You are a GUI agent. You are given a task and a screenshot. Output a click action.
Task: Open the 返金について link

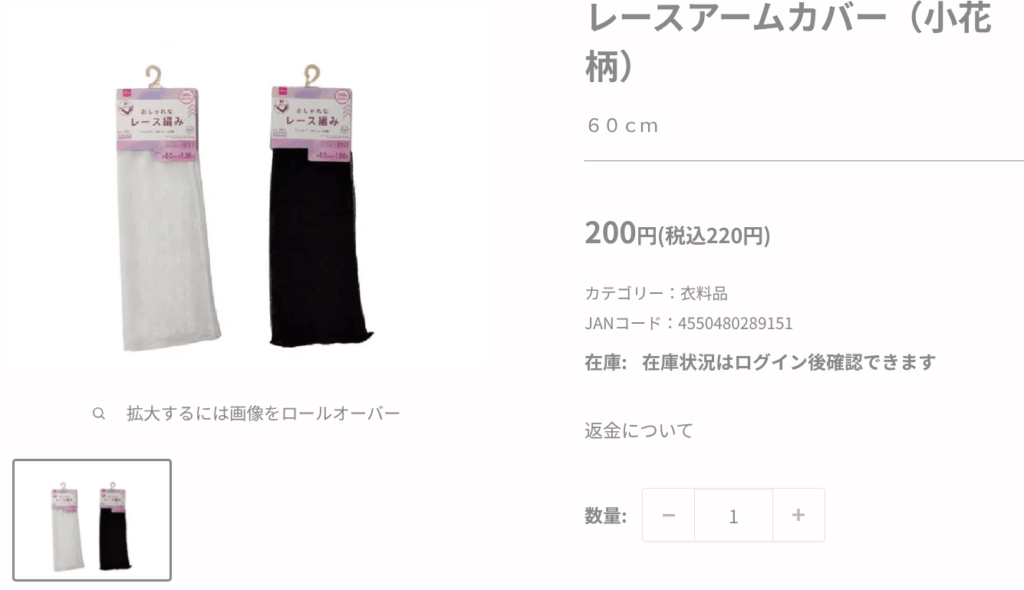click(x=638, y=431)
